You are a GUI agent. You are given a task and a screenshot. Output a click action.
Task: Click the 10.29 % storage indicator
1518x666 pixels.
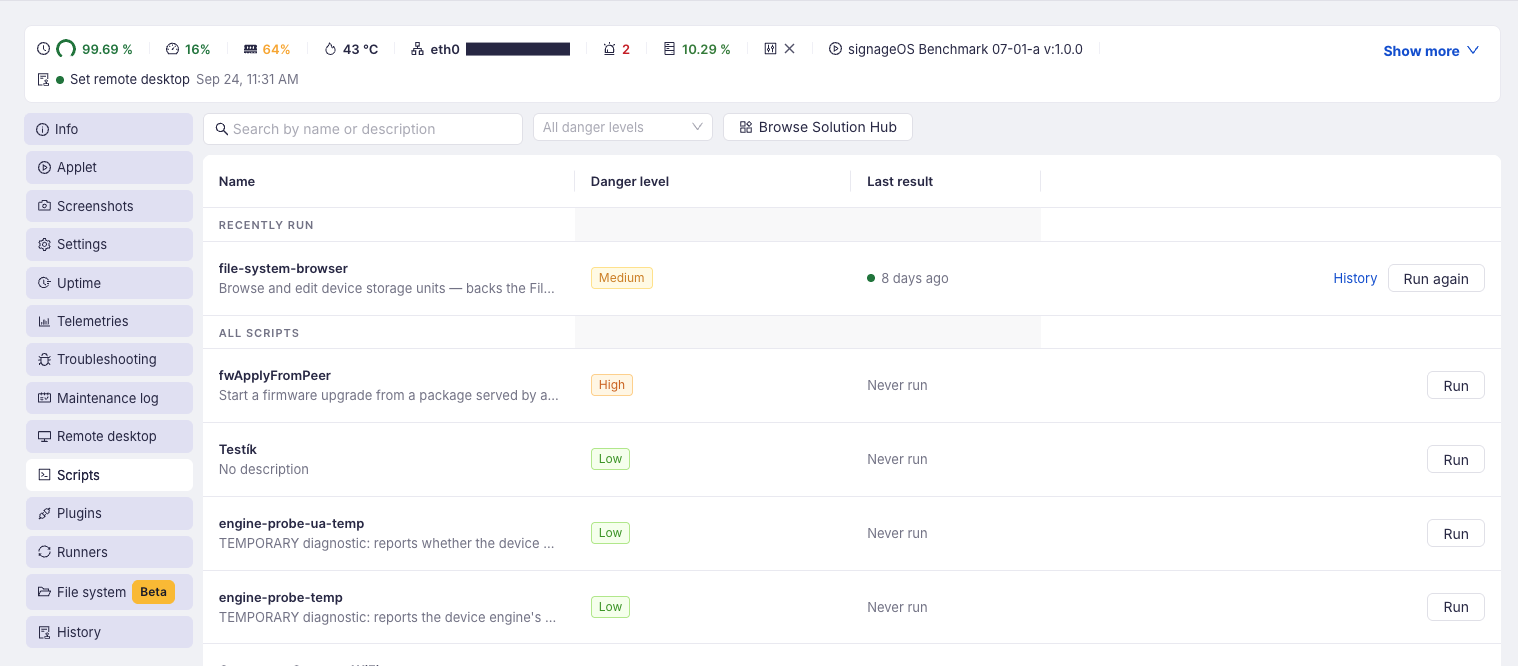click(697, 49)
